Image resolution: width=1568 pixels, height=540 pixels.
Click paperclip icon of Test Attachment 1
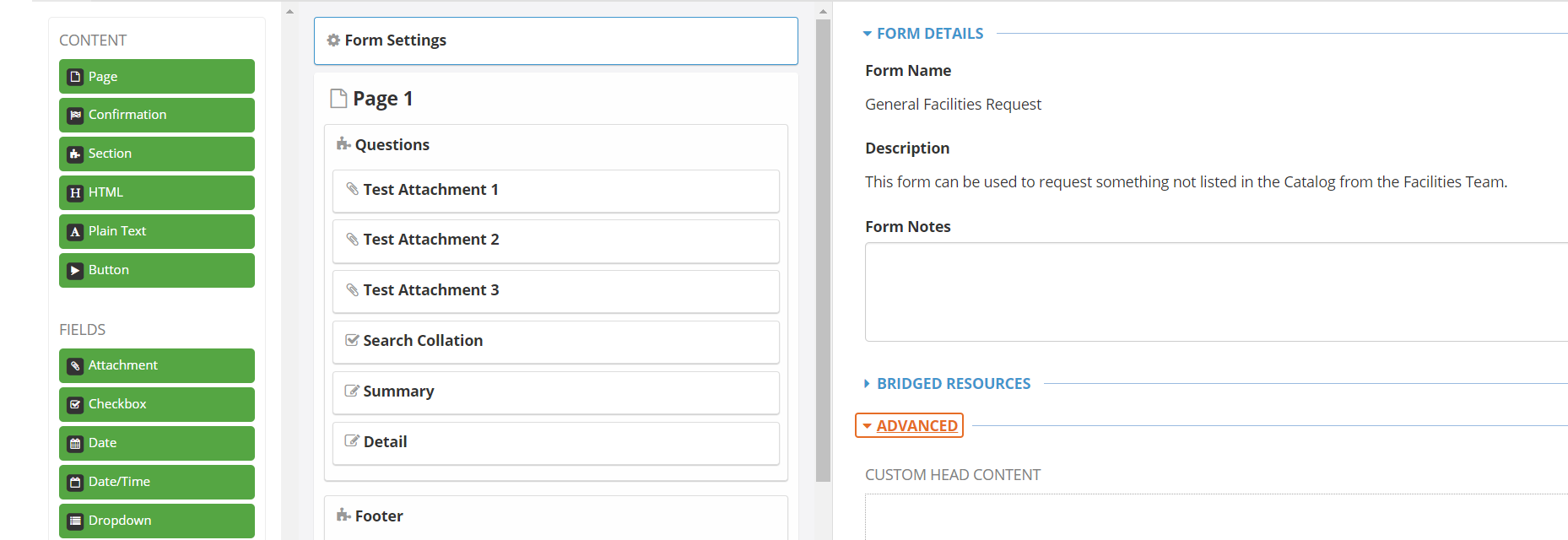(x=353, y=189)
